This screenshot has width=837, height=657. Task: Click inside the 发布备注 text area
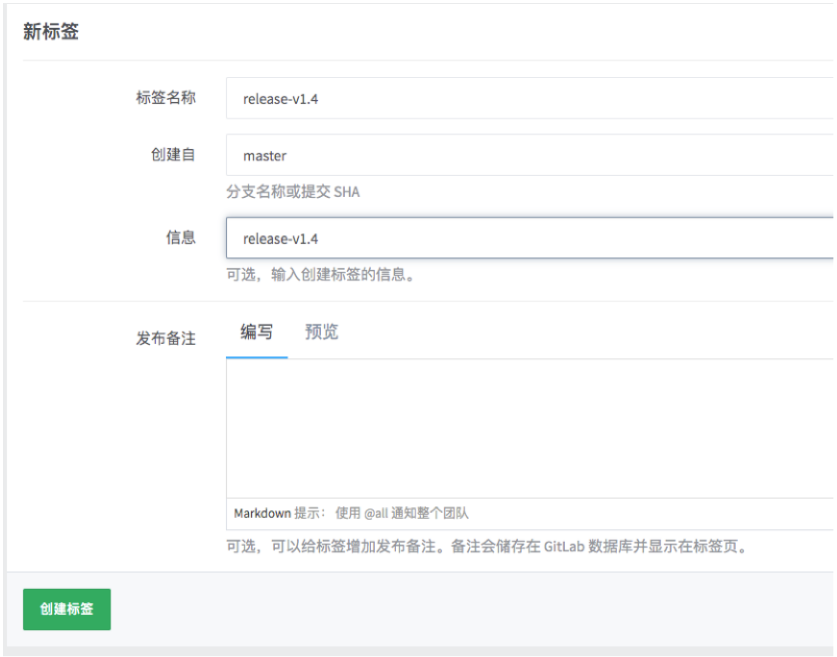coord(531,429)
